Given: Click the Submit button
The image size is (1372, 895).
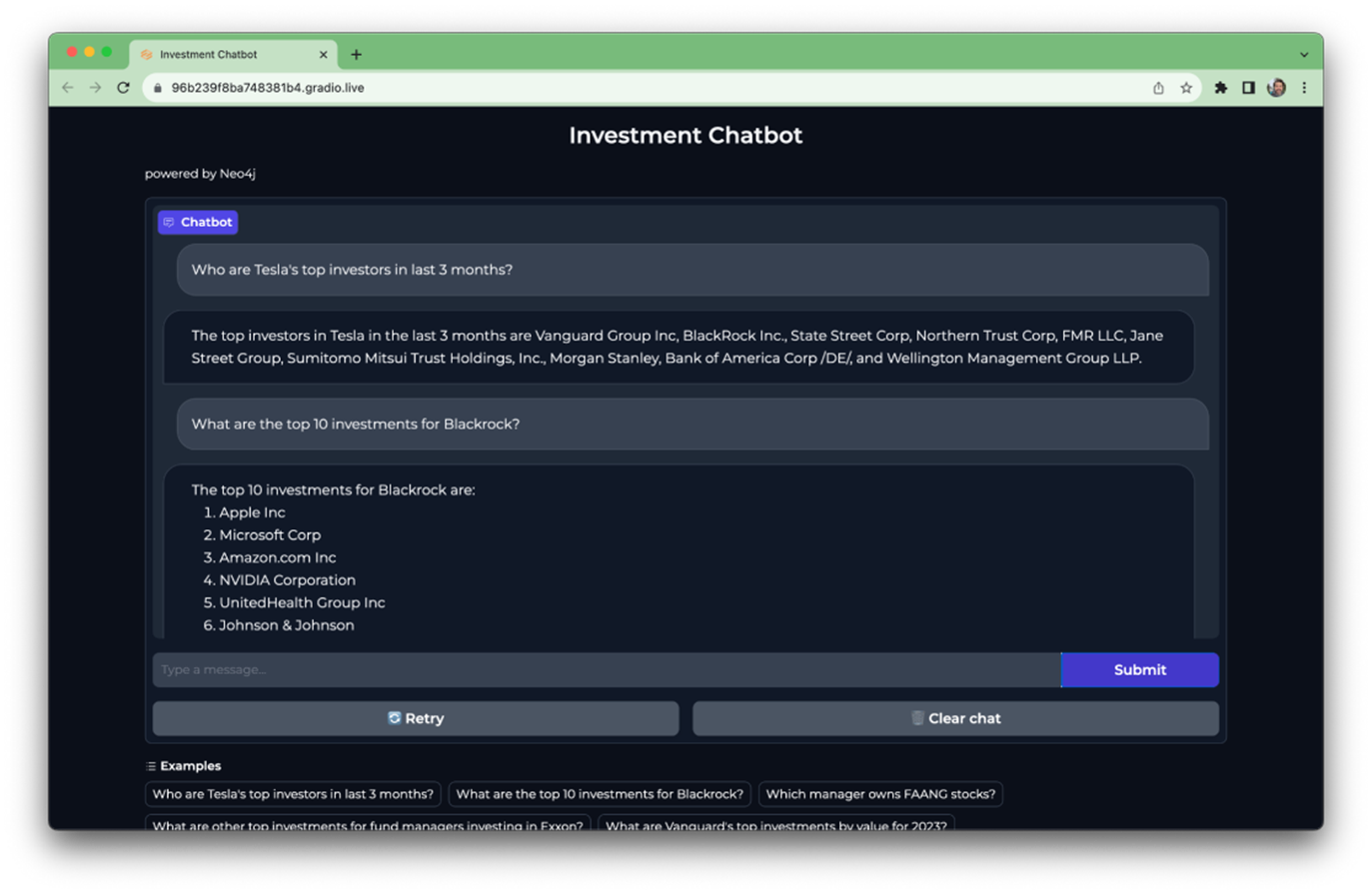Looking at the screenshot, I should (1140, 669).
